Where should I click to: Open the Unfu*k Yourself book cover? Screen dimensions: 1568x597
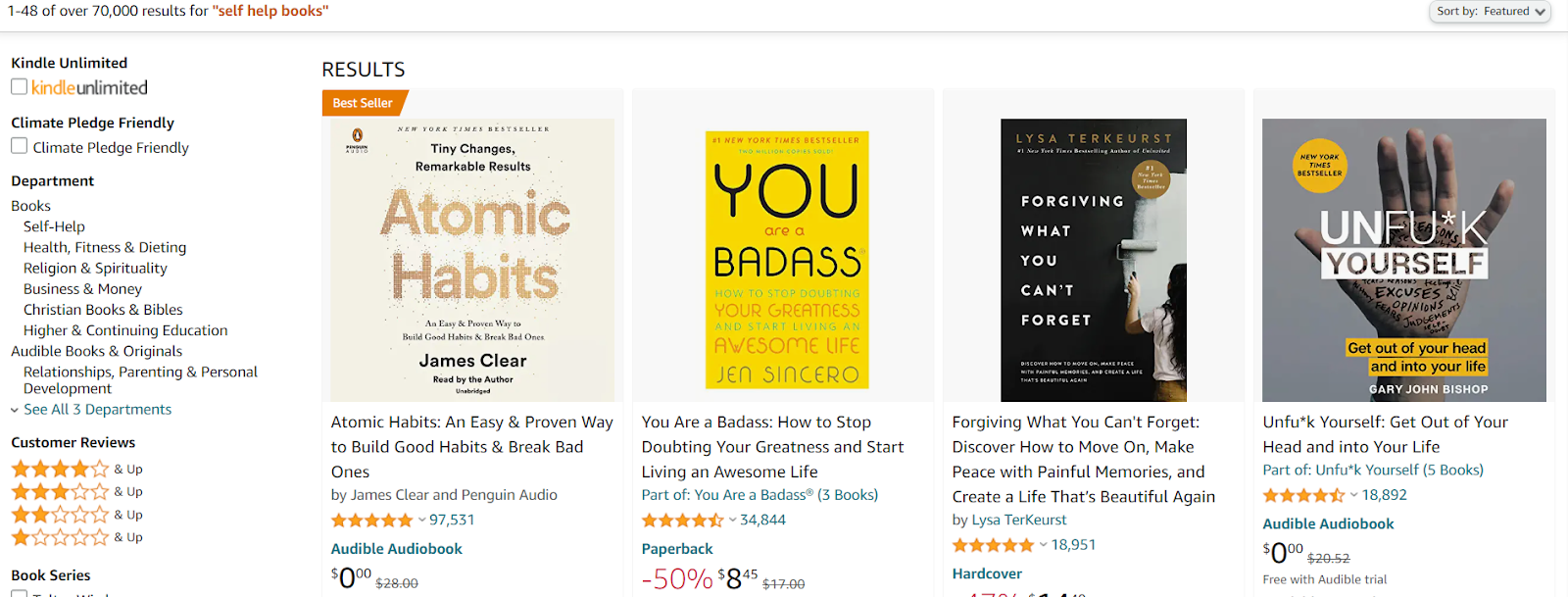[1404, 260]
